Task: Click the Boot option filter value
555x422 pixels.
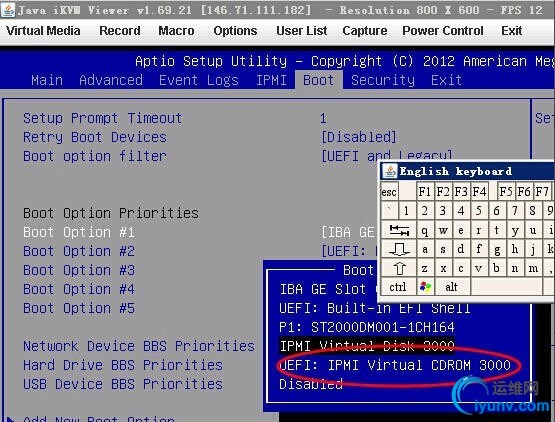Action: coord(387,156)
